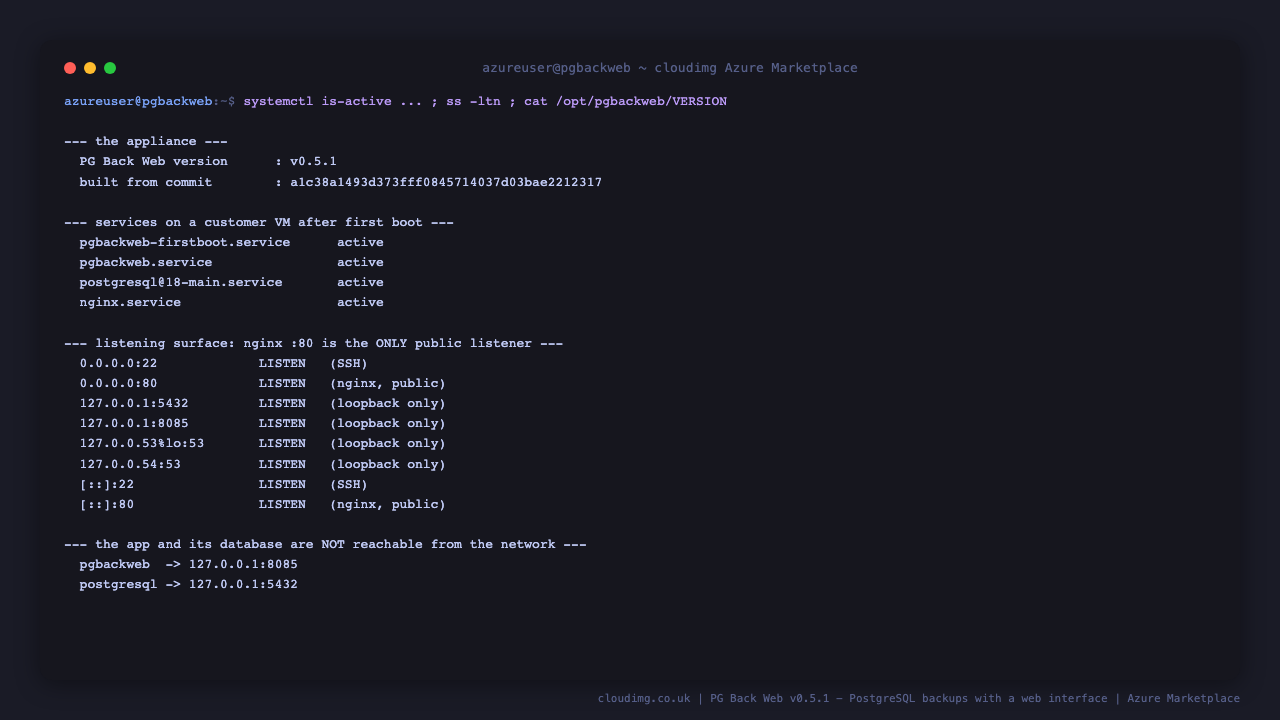This screenshot has width=1280, height=720.
Task: Click (nginx, public) note beside [::]:80
Action: 388,504
